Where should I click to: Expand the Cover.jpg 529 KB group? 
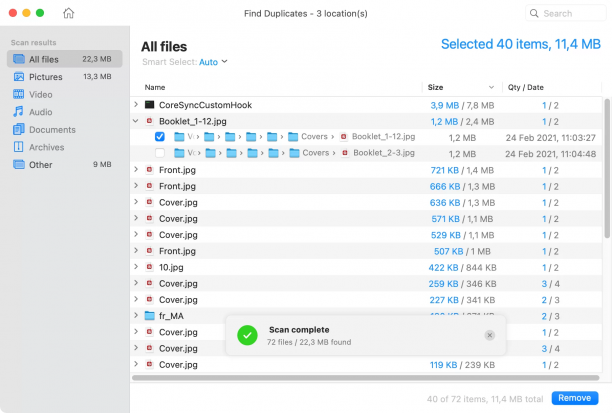point(136,234)
